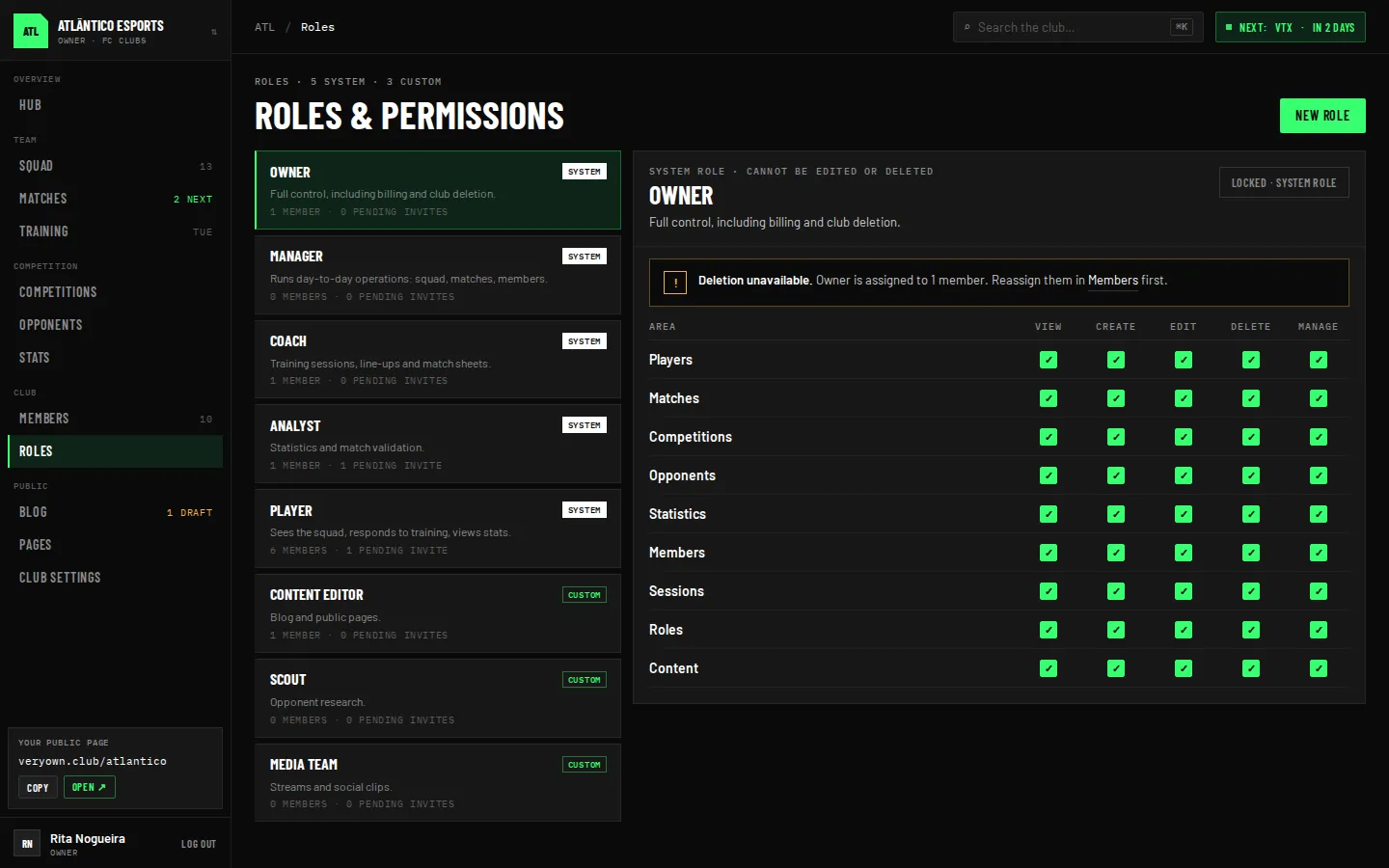This screenshot has width=1389, height=868.
Task: Select the Analyst role card
Action: [438, 444]
